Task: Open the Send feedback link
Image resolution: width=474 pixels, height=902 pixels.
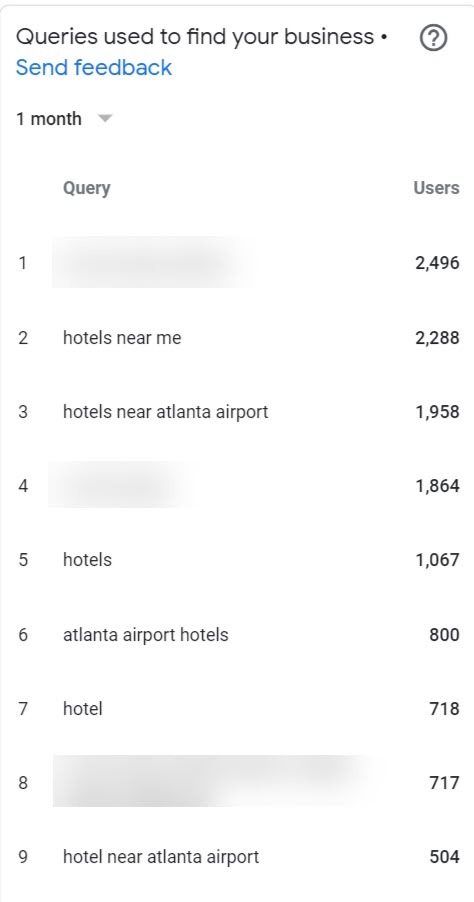Action: click(94, 67)
